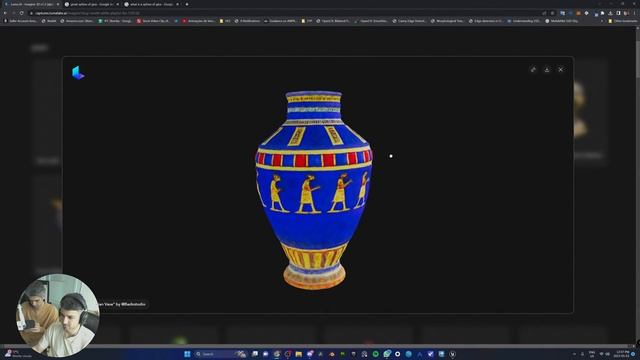Open a new browser tab
Screen dimensions: 640x360
click(187, 4)
